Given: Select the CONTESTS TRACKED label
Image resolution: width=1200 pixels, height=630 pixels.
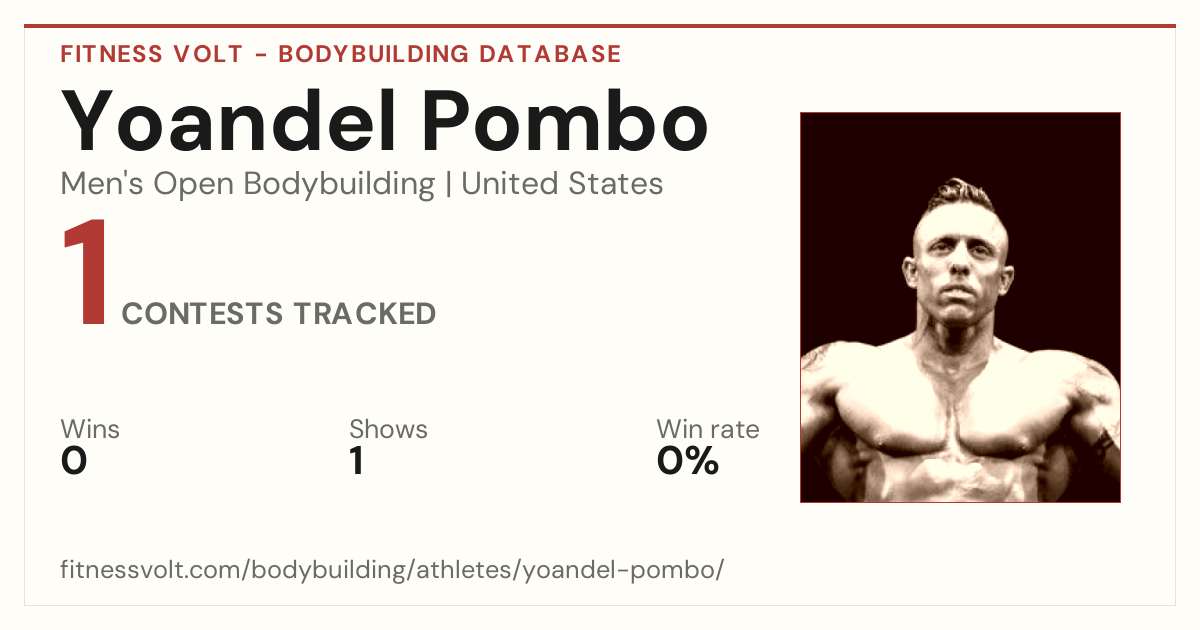Looking at the screenshot, I should tap(279, 314).
